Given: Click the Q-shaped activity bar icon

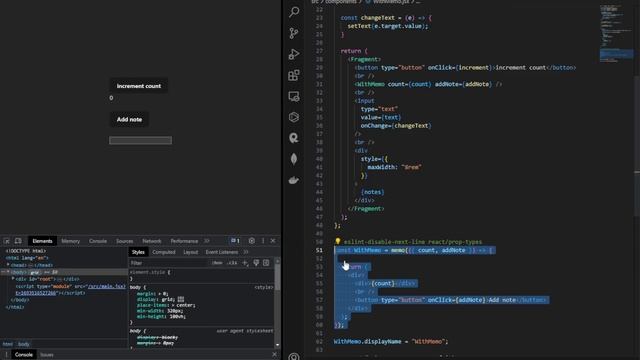Looking at the screenshot, I should click(x=294, y=138).
